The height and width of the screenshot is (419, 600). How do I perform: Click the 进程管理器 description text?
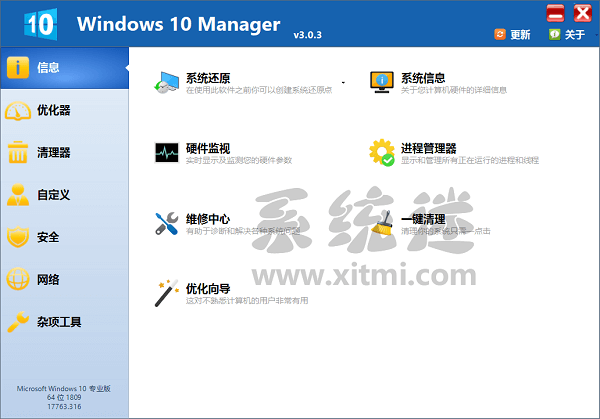(470, 160)
